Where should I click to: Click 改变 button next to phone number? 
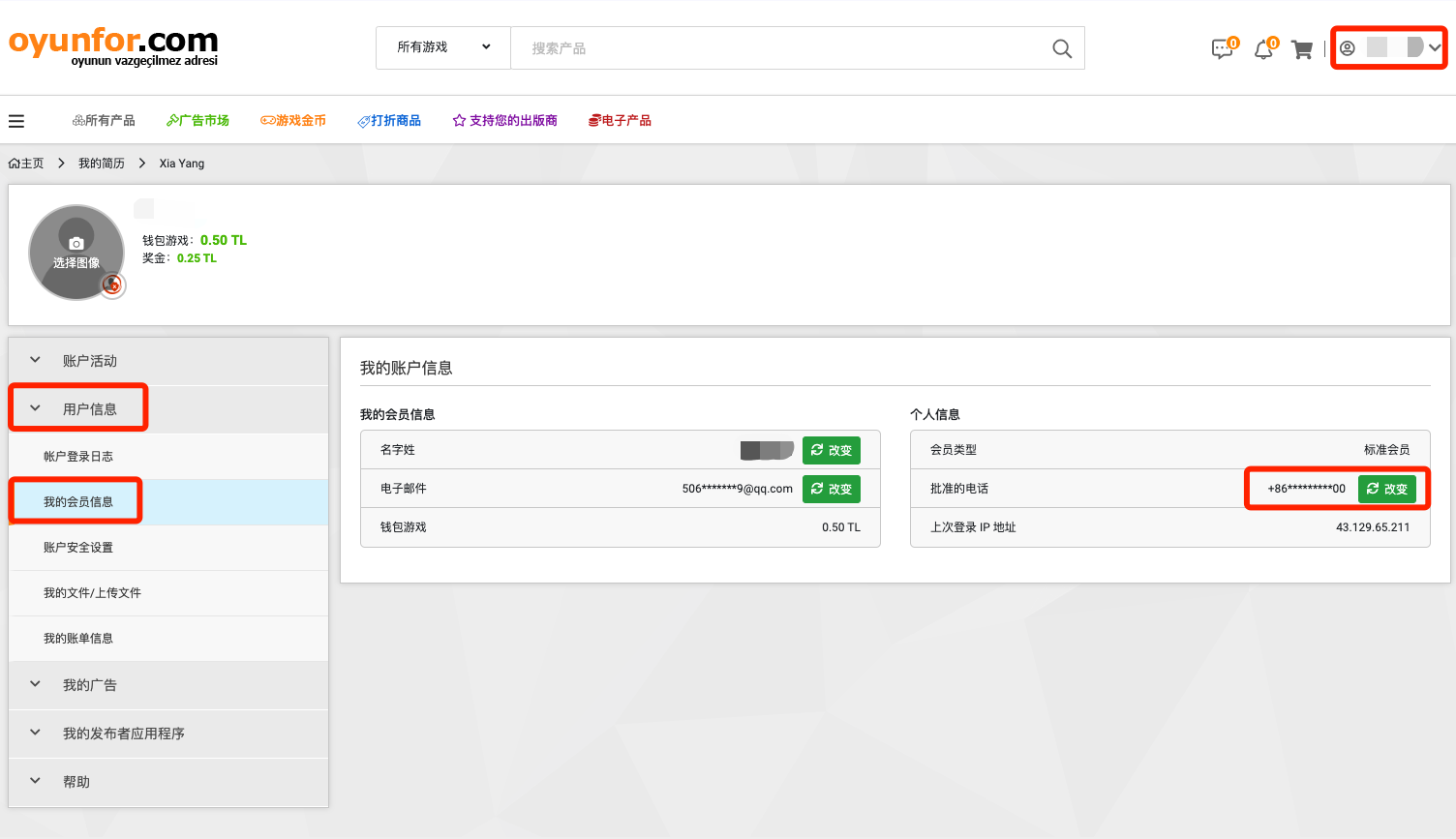tap(1386, 489)
